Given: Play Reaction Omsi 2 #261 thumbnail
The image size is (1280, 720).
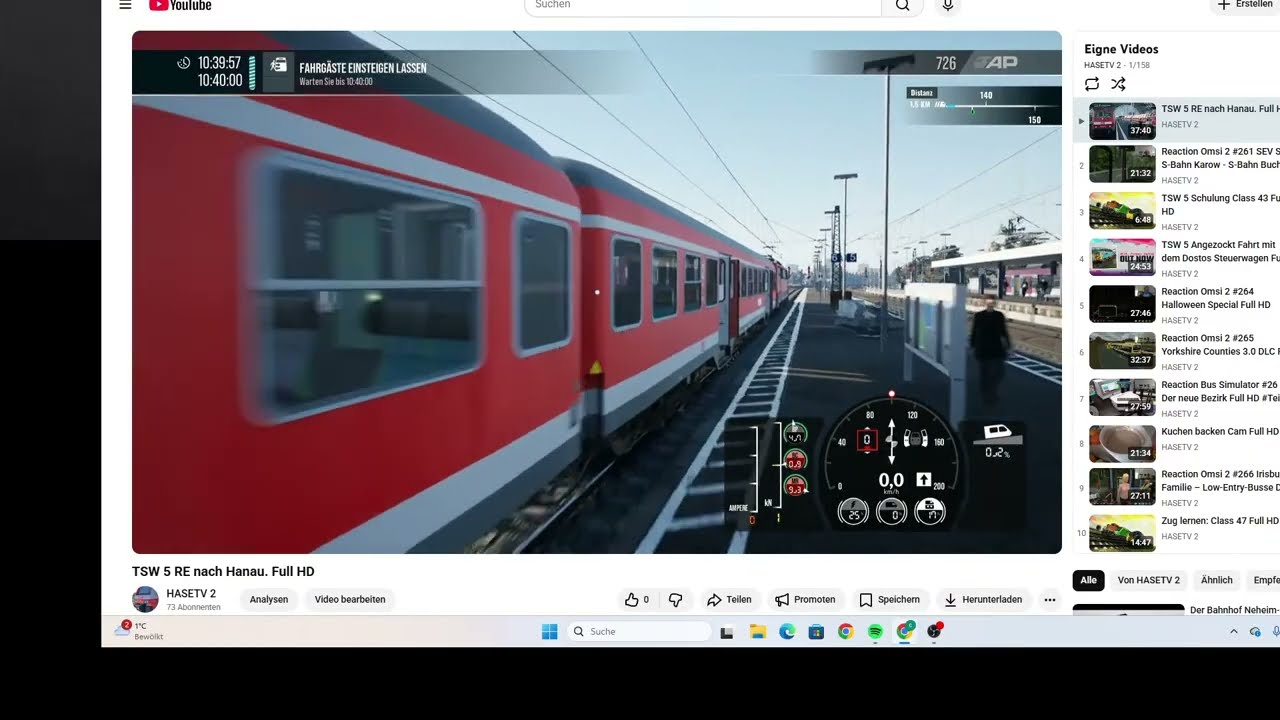Looking at the screenshot, I should [x=1122, y=164].
